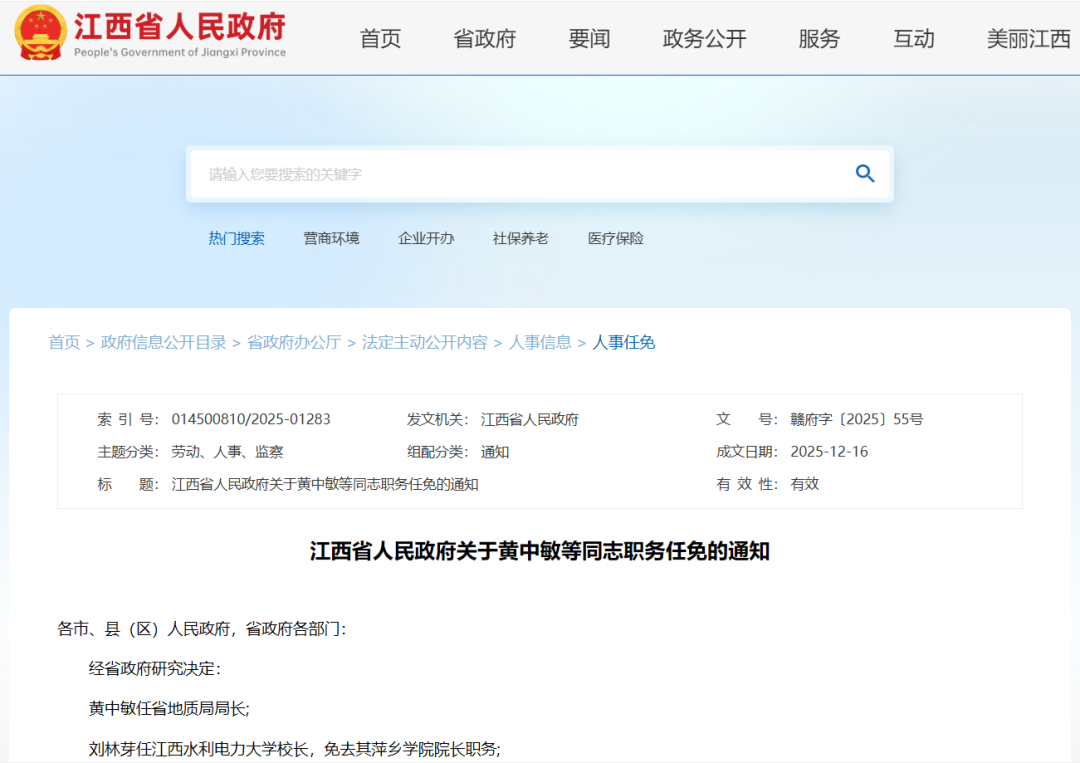Open the 省政府 navigation menu item
The height and width of the screenshot is (763, 1080).
pos(485,39)
